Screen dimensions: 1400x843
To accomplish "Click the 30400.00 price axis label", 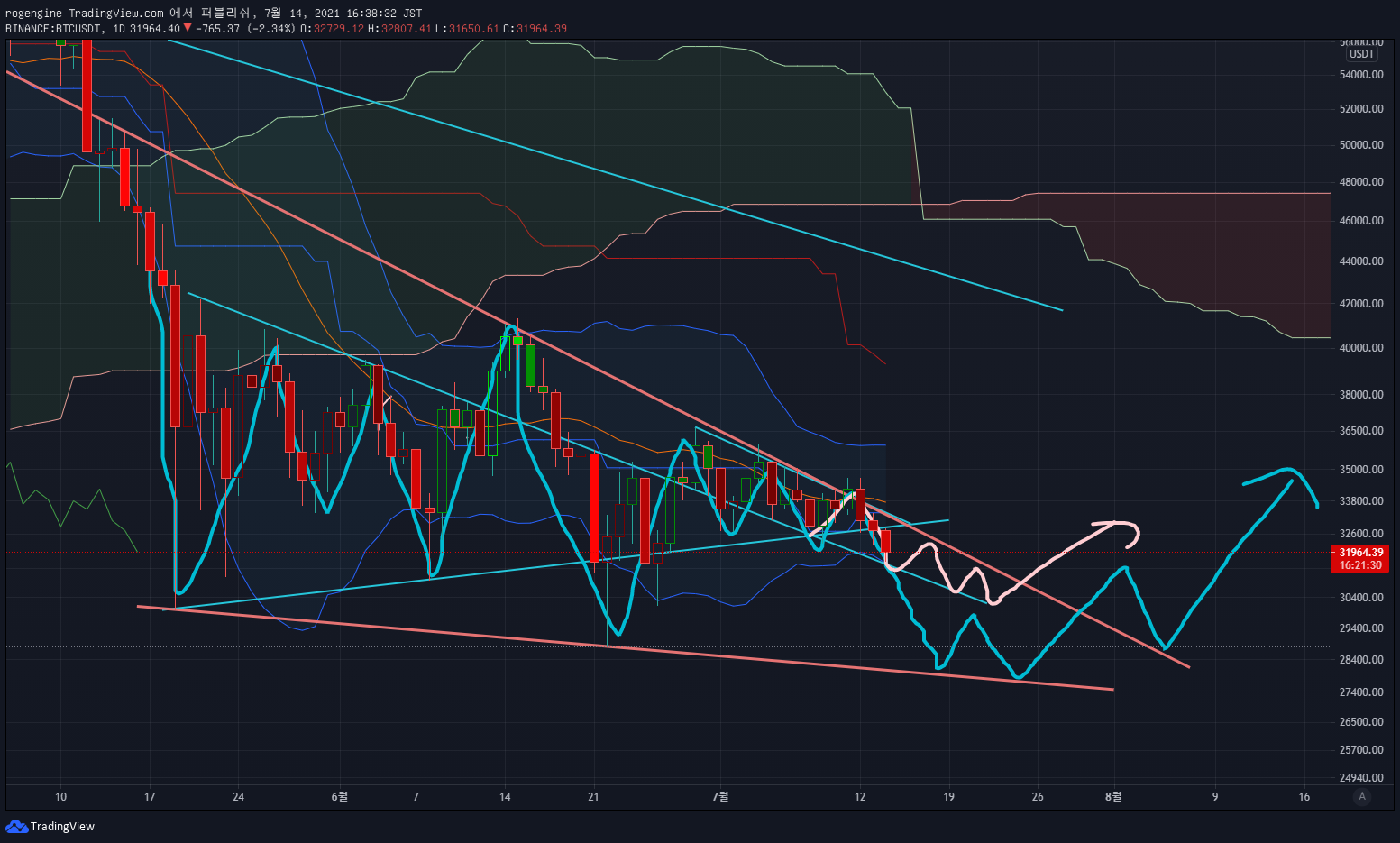I will (1361, 598).
